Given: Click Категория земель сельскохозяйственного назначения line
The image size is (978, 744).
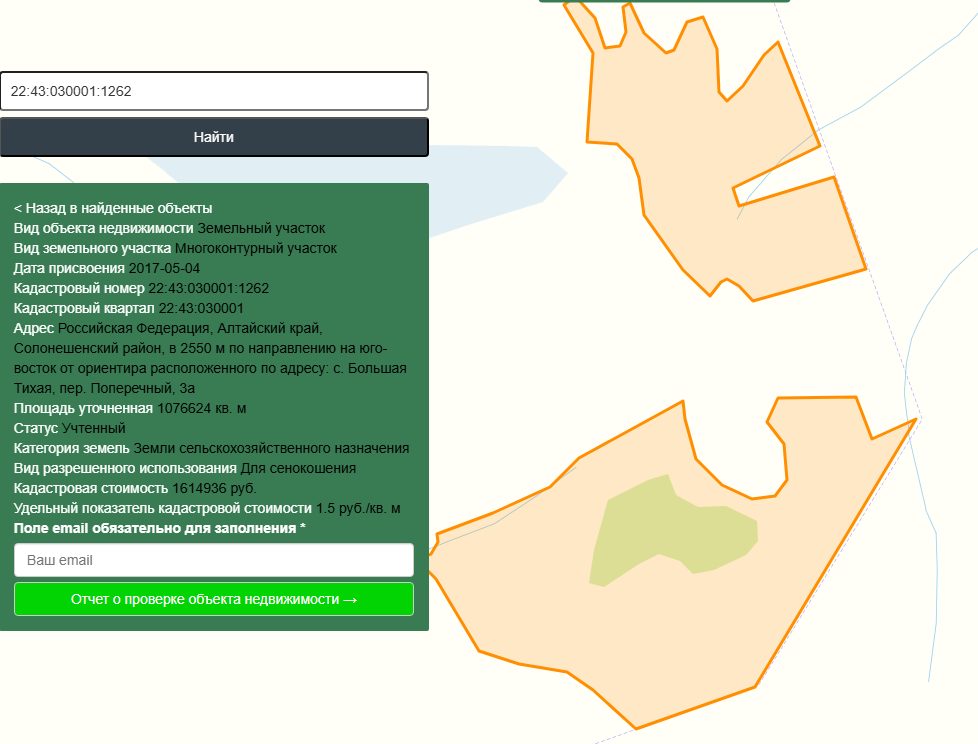Looking at the screenshot, I should [211, 448].
